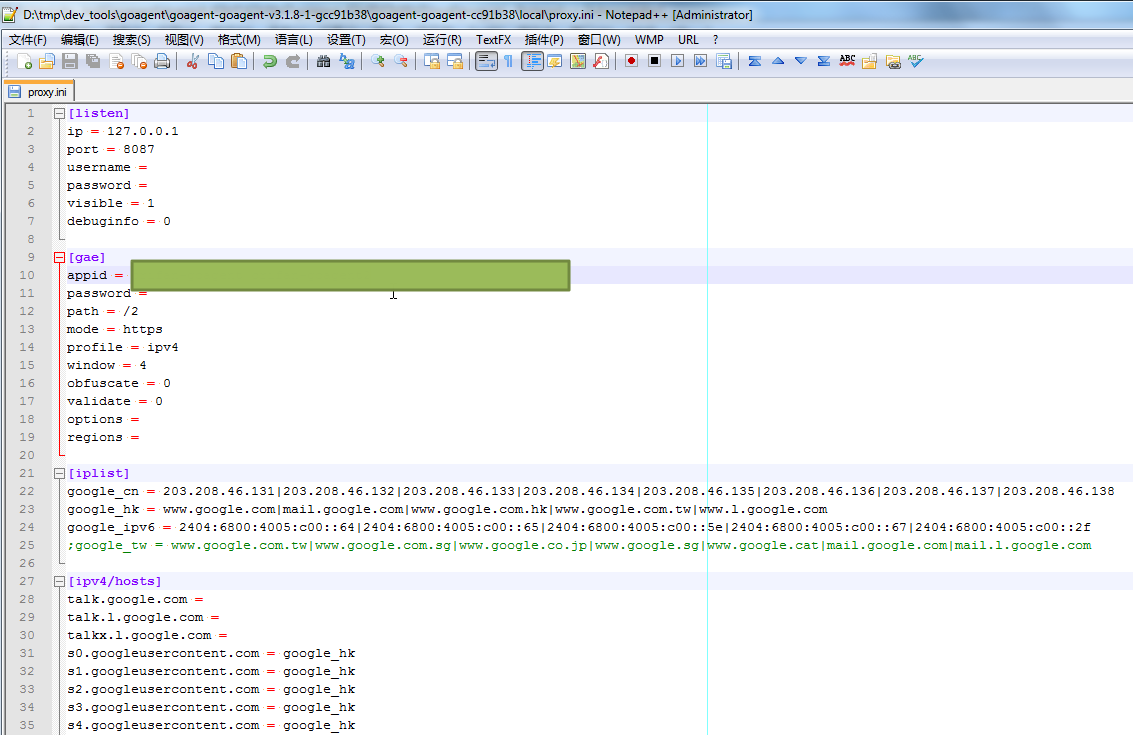Run macro multiple times icon

point(701,61)
